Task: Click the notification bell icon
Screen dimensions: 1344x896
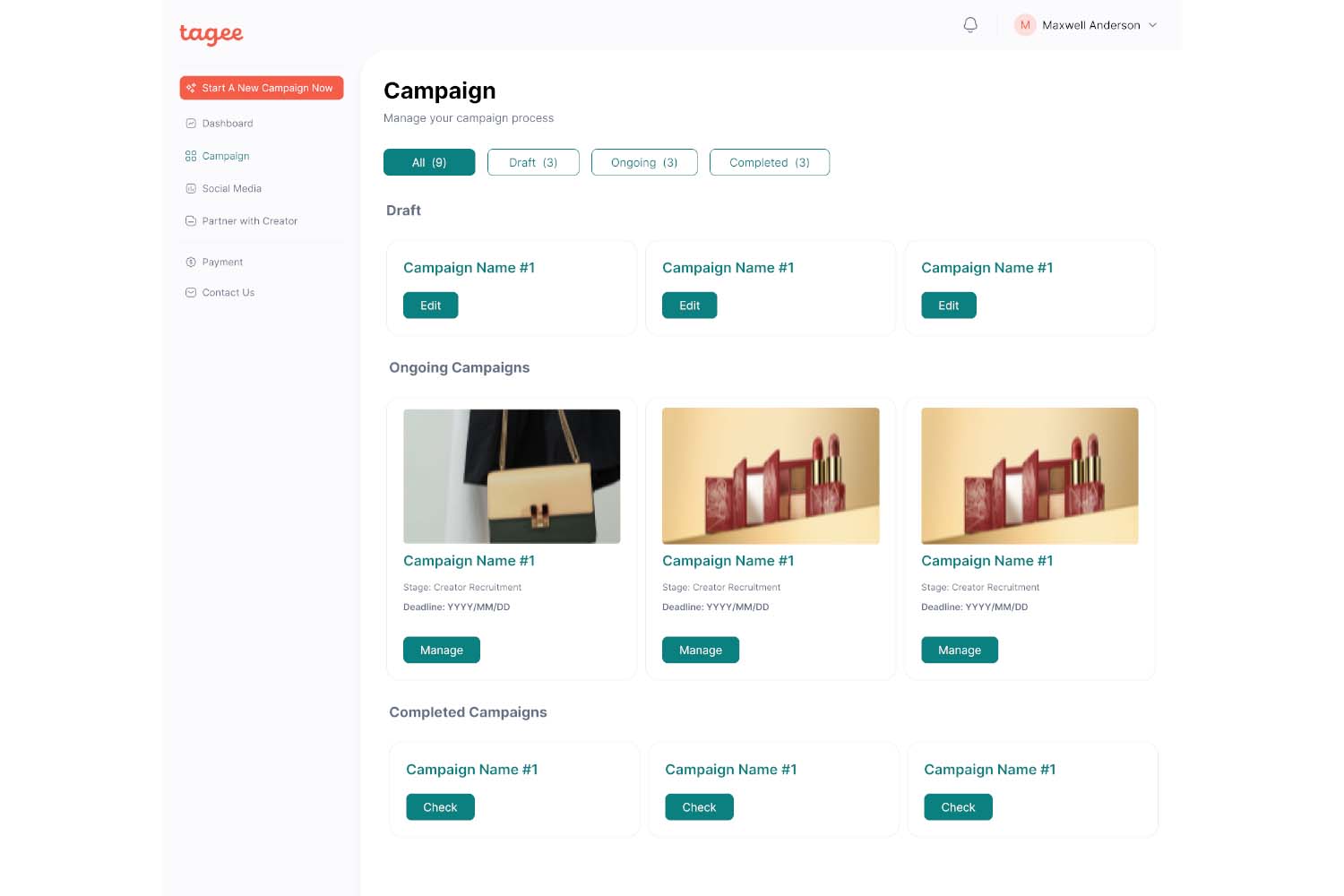Action: click(x=970, y=25)
